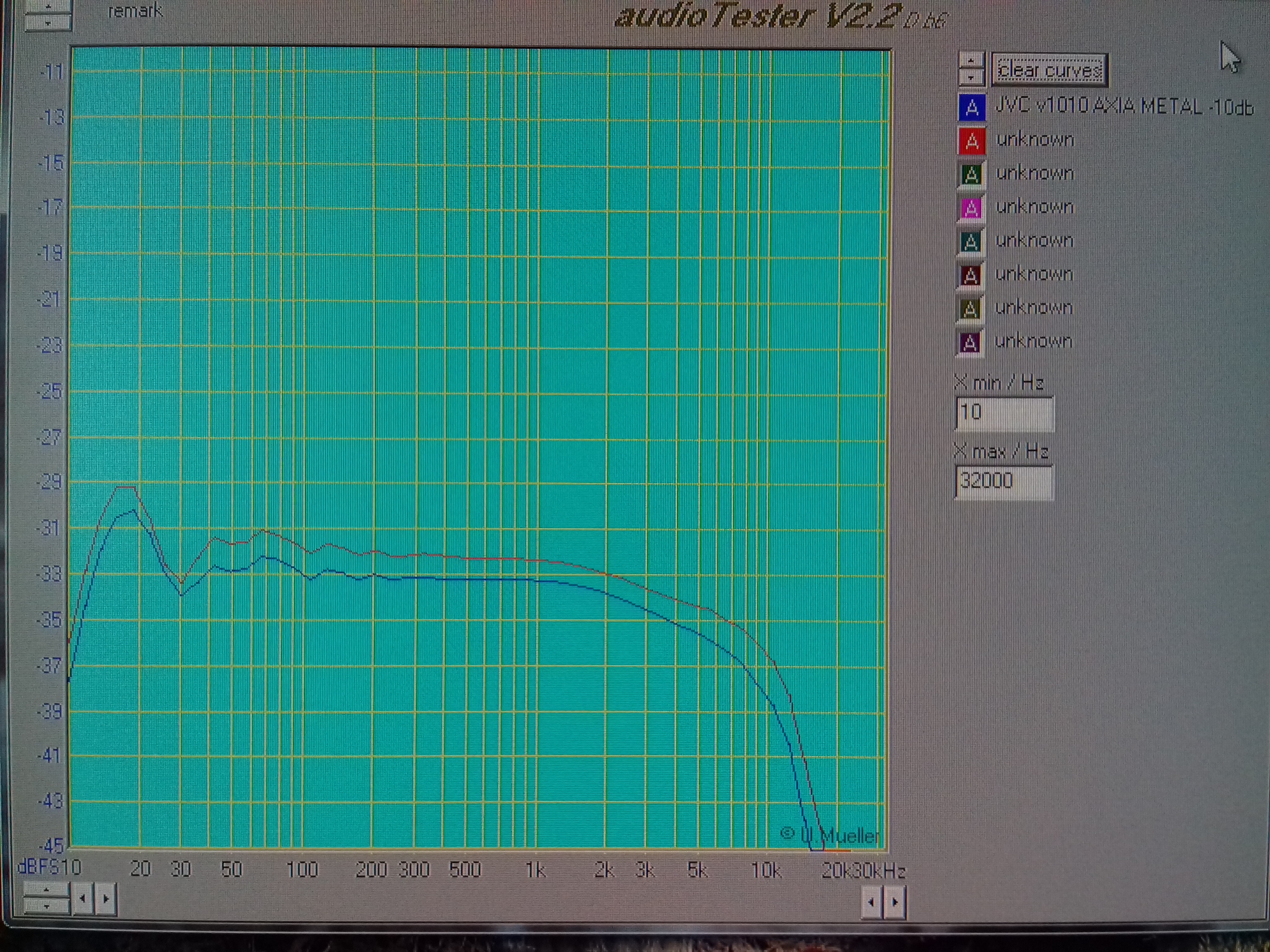Click the olive 'A' curve icon
Image resolution: width=1270 pixels, height=952 pixels.
coord(970,309)
